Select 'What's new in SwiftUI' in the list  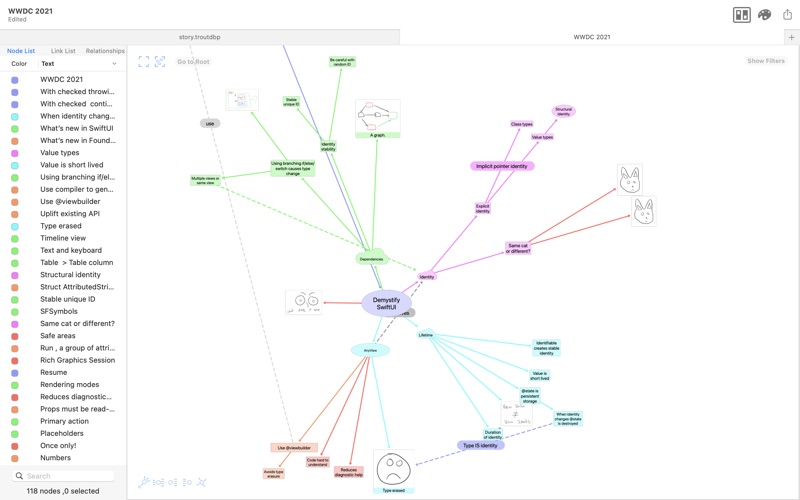(x=77, y=129)
